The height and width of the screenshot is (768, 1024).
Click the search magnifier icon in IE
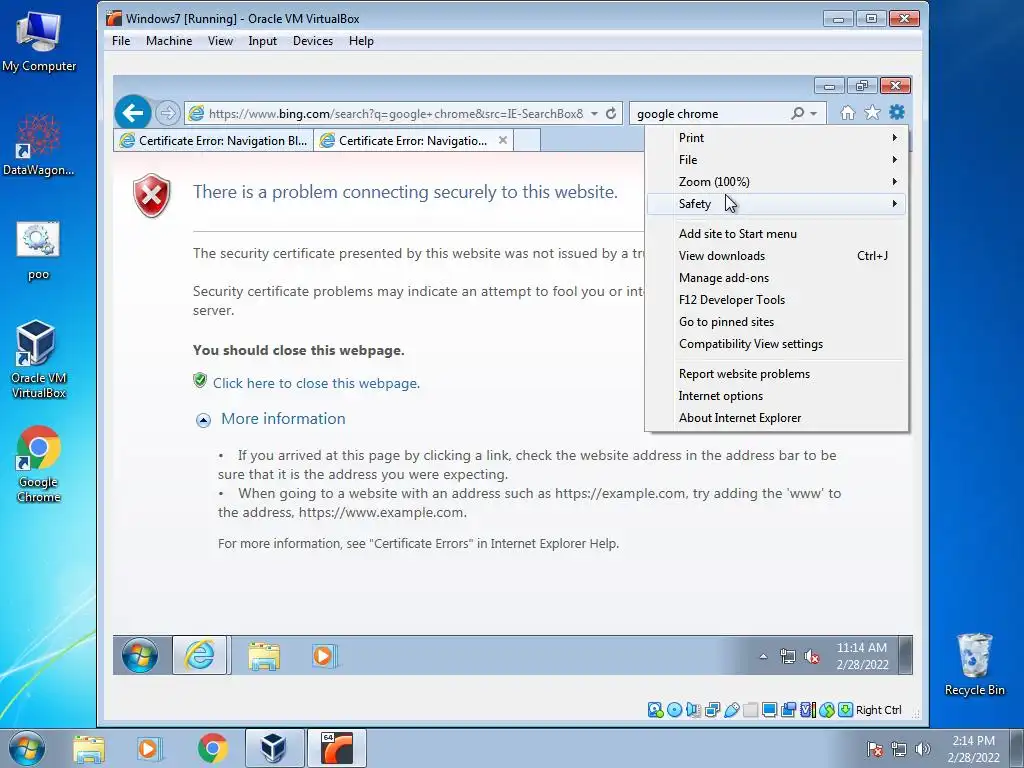tap(797, 114)
